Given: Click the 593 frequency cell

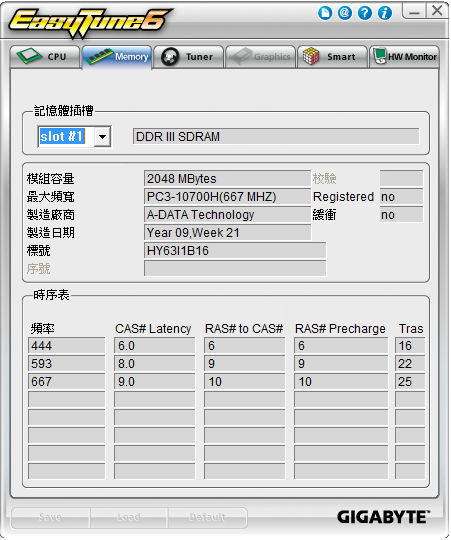Looking at the screenshot, I should [x=66, y=364].
